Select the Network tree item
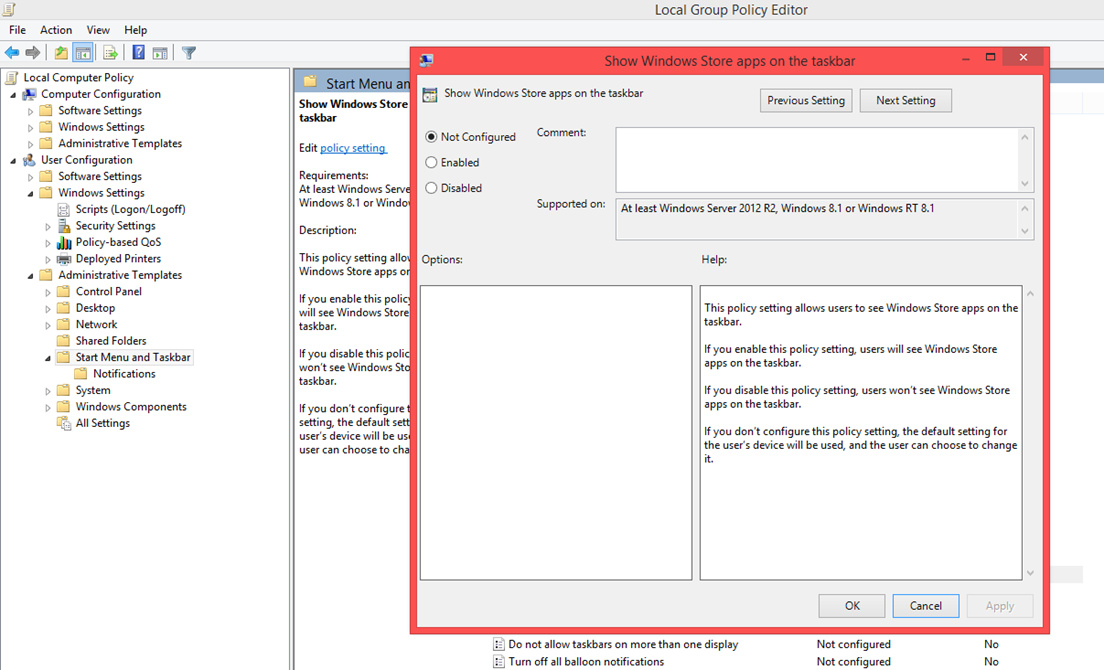The height and width of the screenshot is (670, 1104). click(x=96, y=324)
